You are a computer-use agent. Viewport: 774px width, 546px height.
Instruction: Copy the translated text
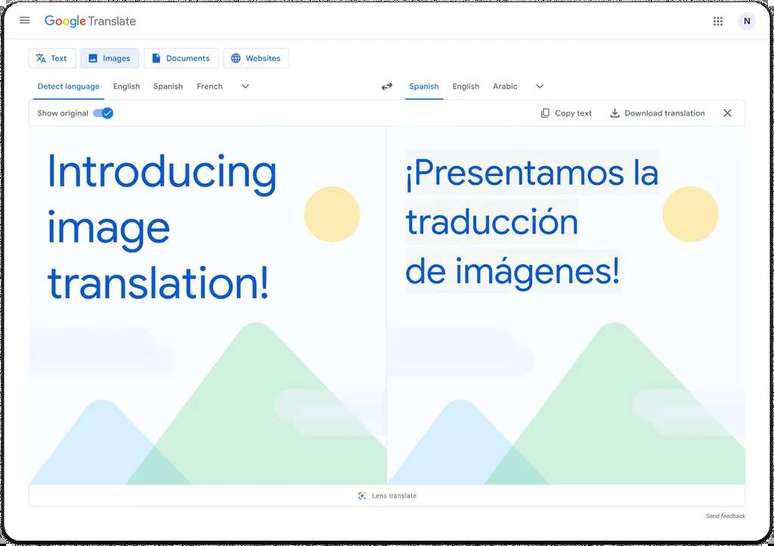point(566,113)
